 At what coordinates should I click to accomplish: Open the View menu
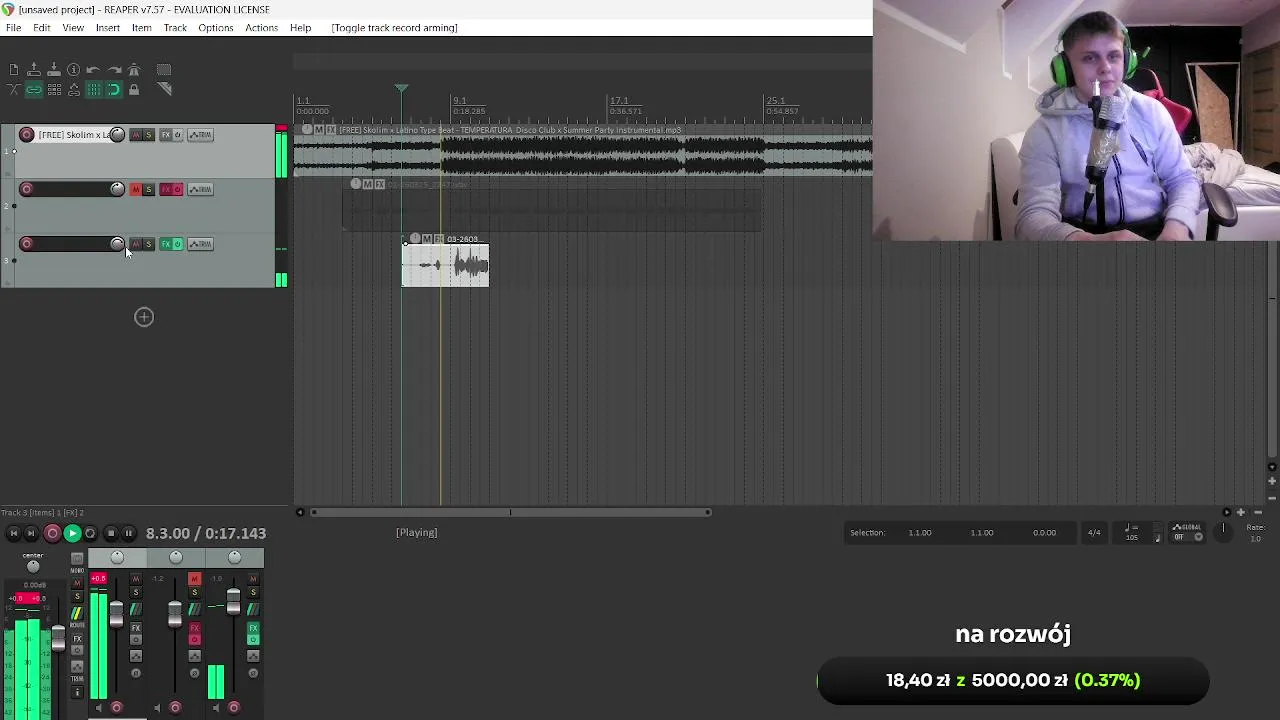[73, 28]
